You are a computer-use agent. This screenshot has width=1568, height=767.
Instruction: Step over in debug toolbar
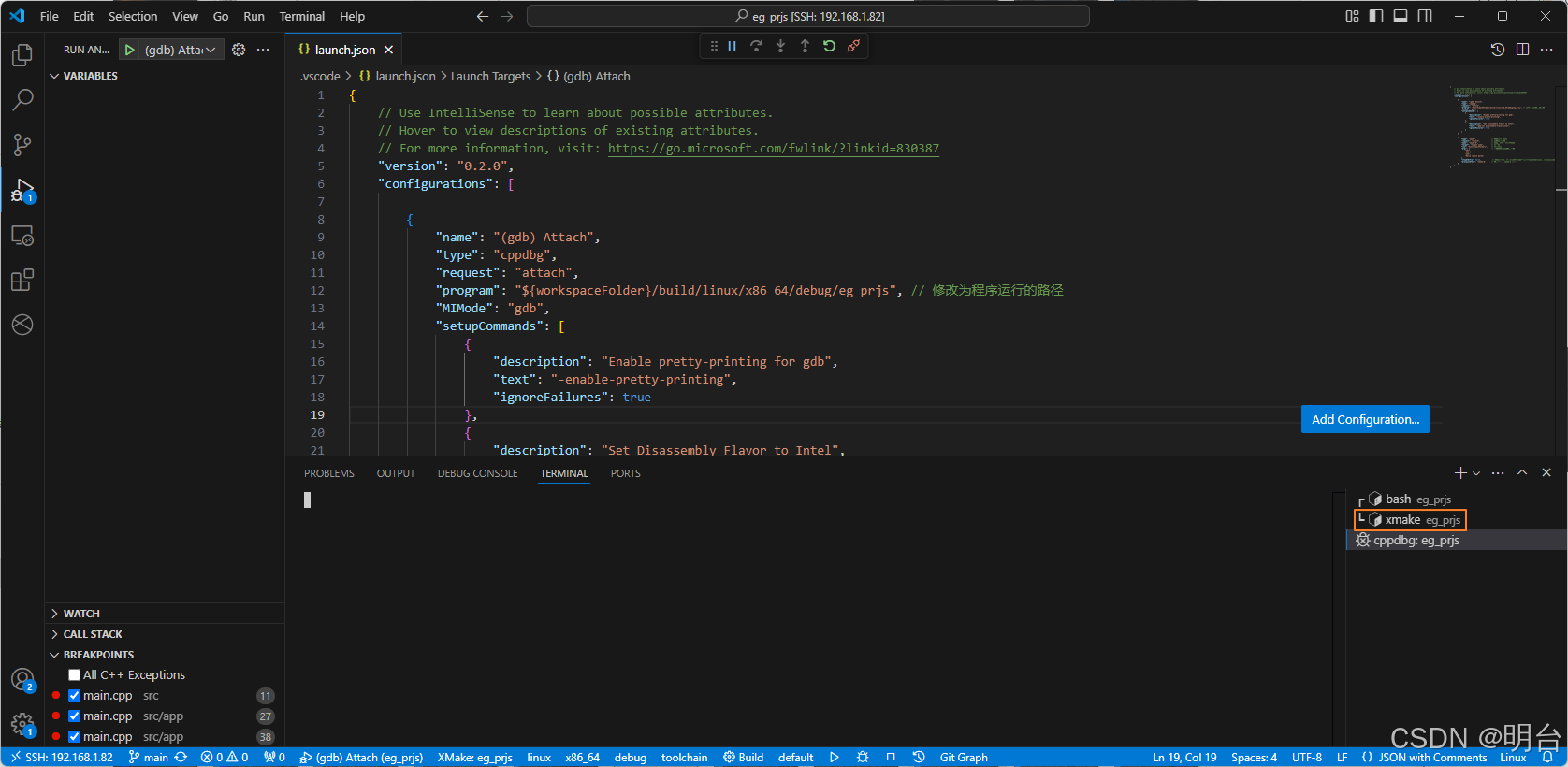756,46
